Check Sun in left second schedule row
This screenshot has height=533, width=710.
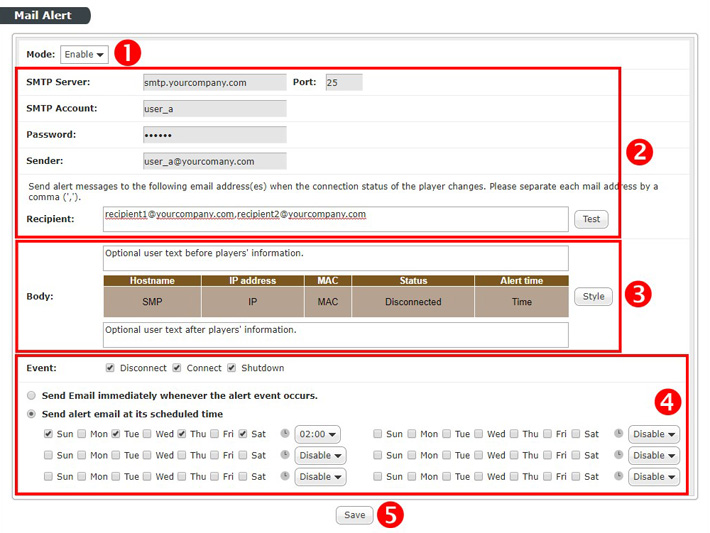click(x=48, y=455)
